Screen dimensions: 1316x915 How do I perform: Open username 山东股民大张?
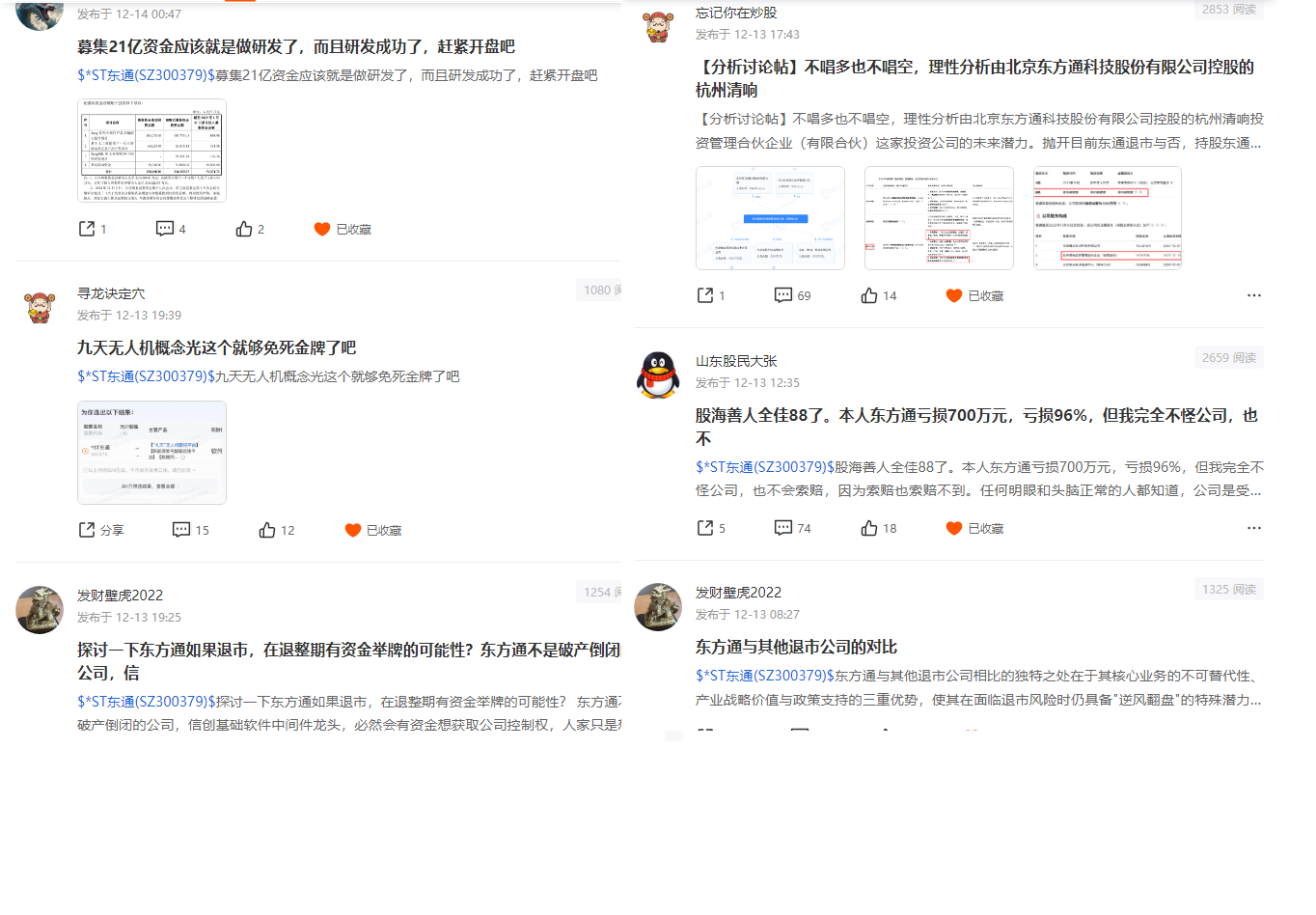pos(736,361)
